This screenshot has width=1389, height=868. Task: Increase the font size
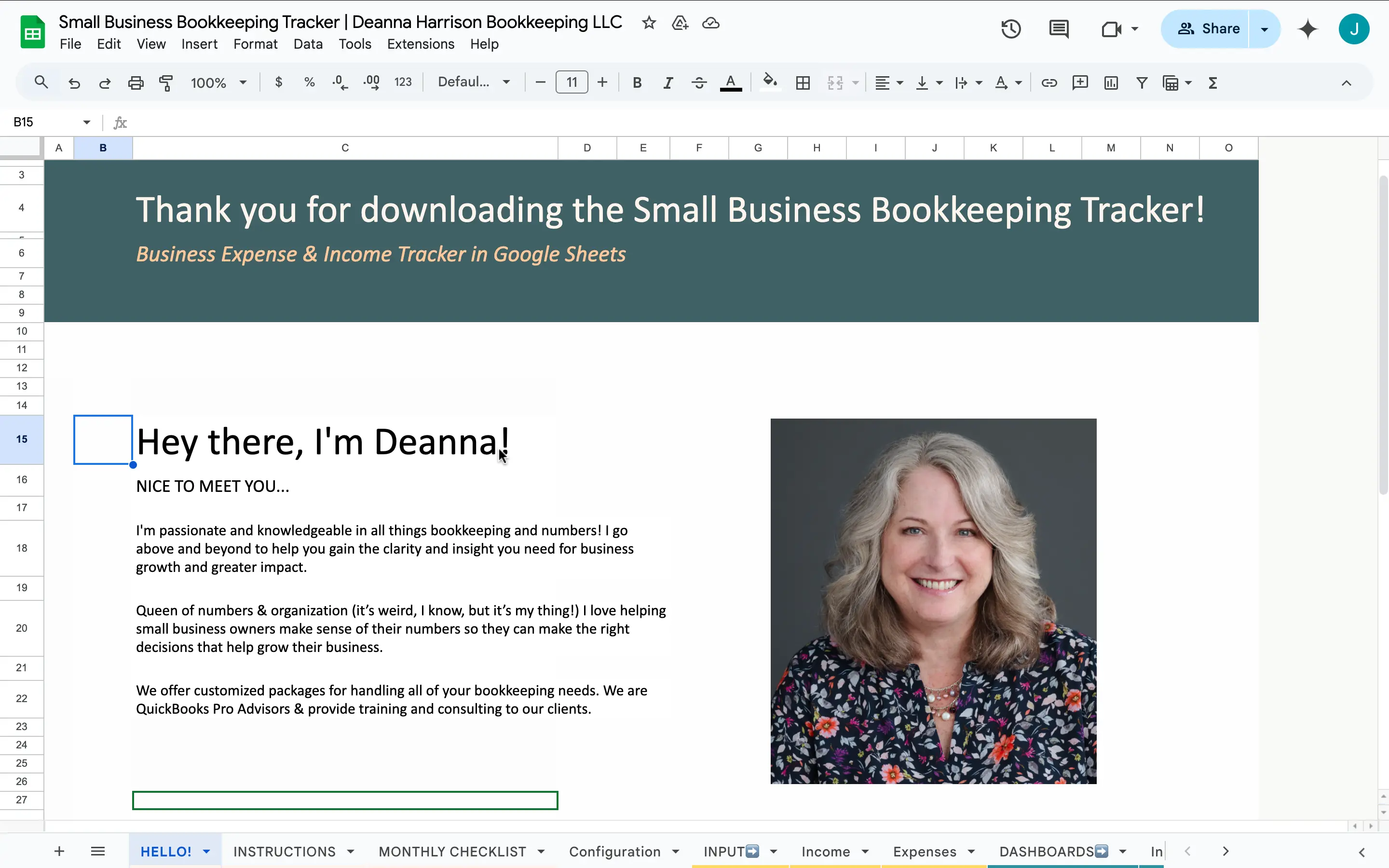(602, 82)
